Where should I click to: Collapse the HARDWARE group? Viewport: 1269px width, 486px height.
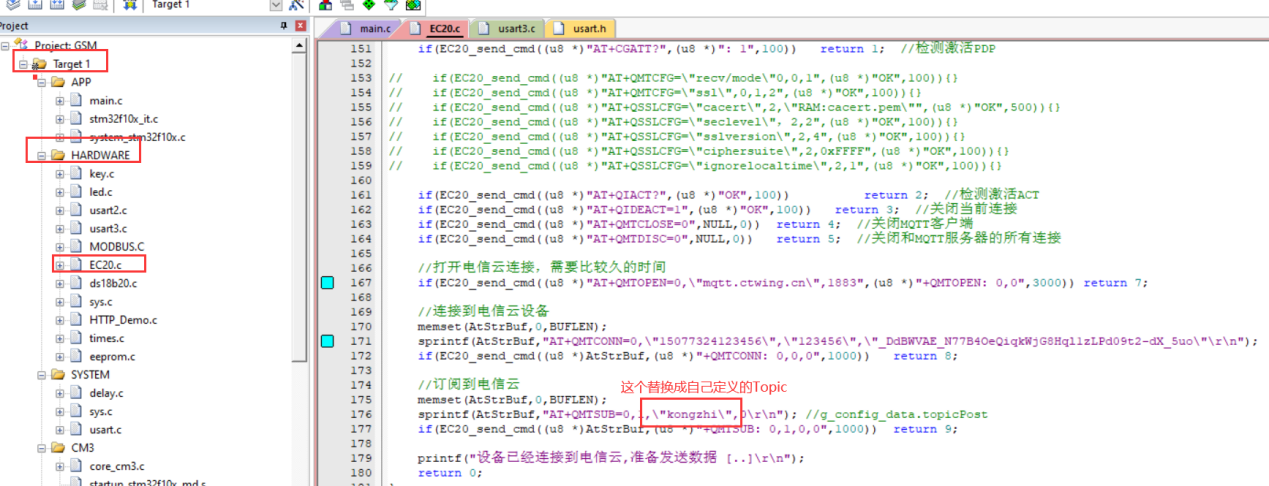42,156
